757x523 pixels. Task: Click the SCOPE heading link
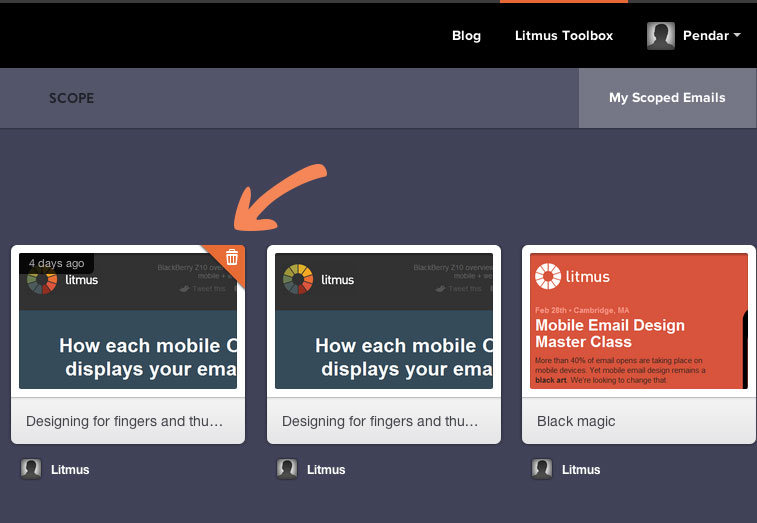[71, 98]
